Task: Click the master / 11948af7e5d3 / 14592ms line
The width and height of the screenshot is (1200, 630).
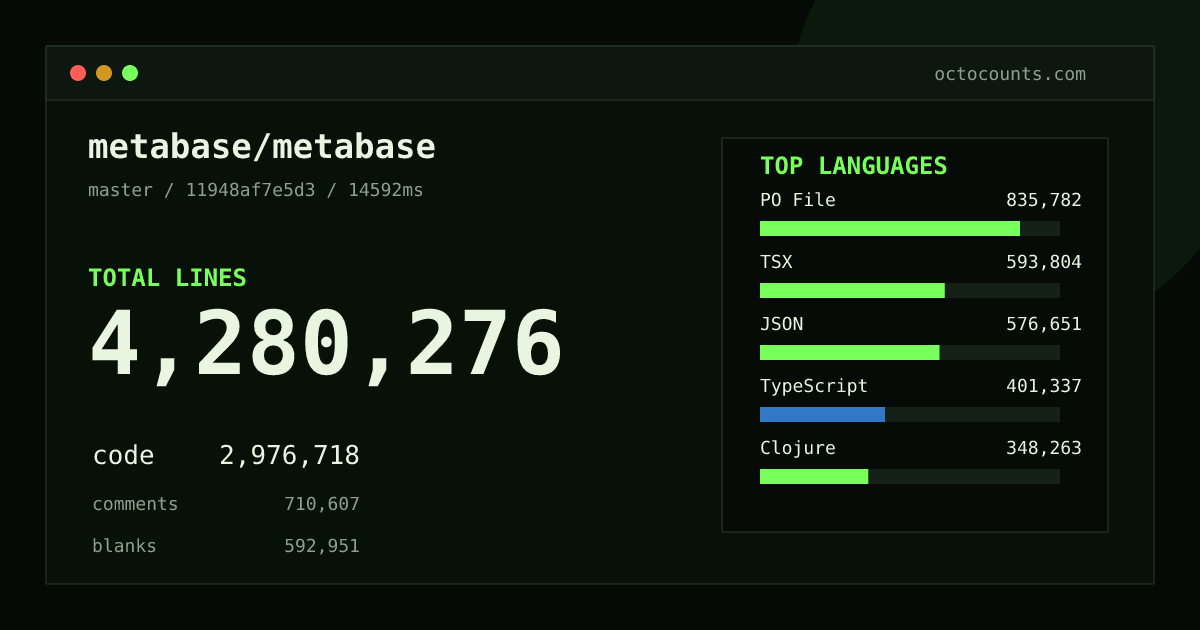Action: pos(256,190)
